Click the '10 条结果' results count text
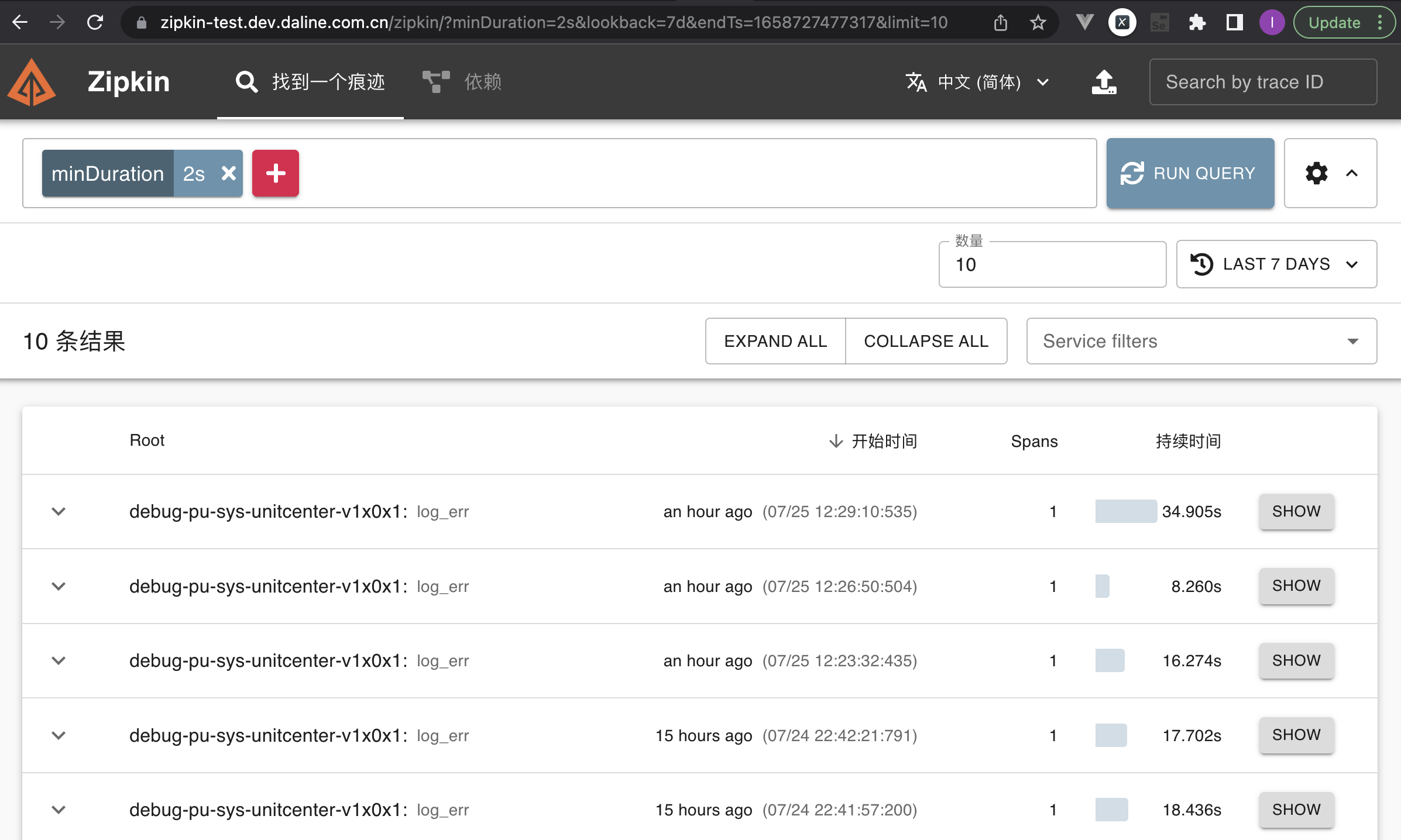This screenshot has width=1401, height=840. click(74, 341)
